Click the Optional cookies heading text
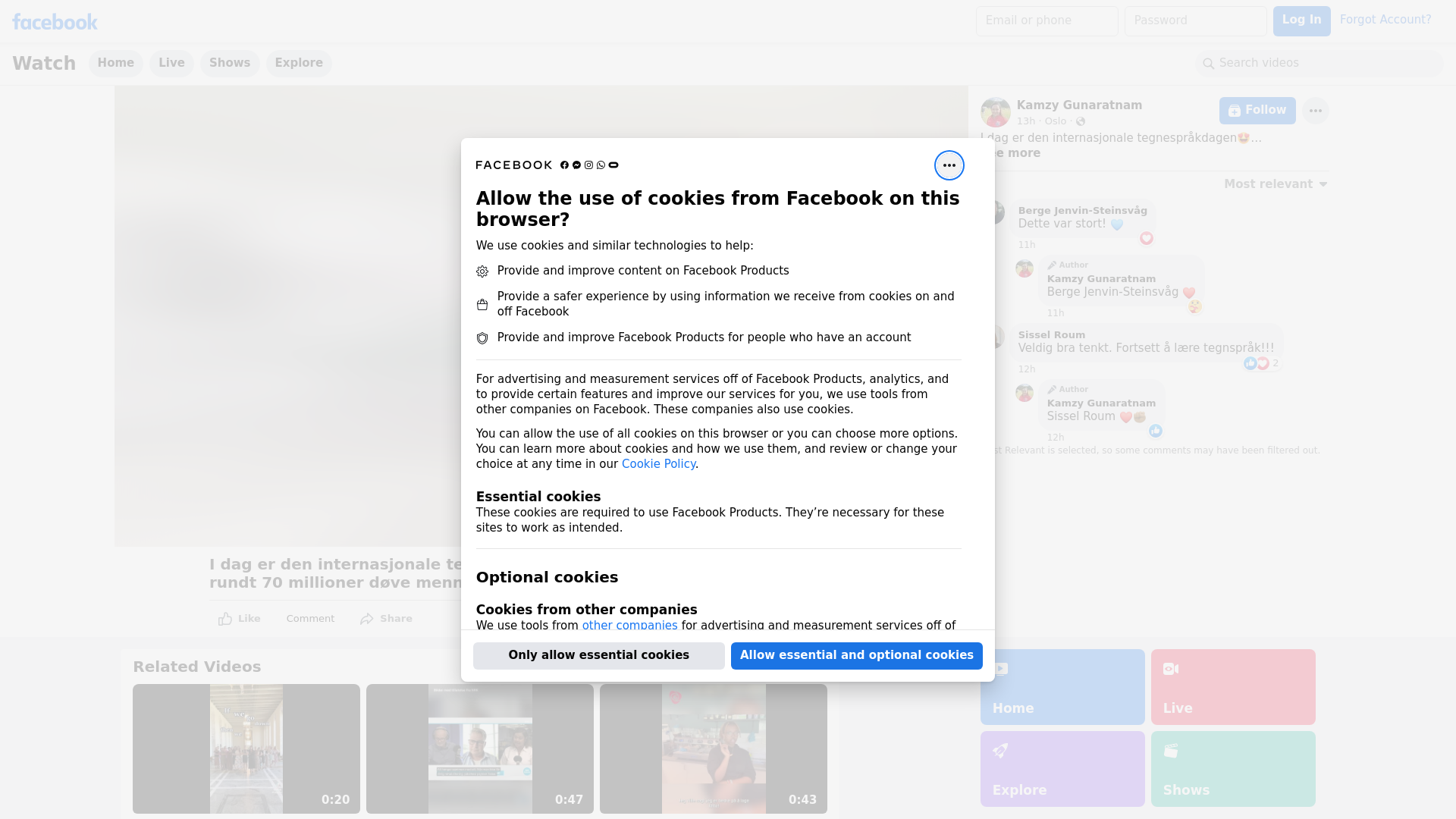The height and width of the screenshot is (819, 1456). coord(547,578)
